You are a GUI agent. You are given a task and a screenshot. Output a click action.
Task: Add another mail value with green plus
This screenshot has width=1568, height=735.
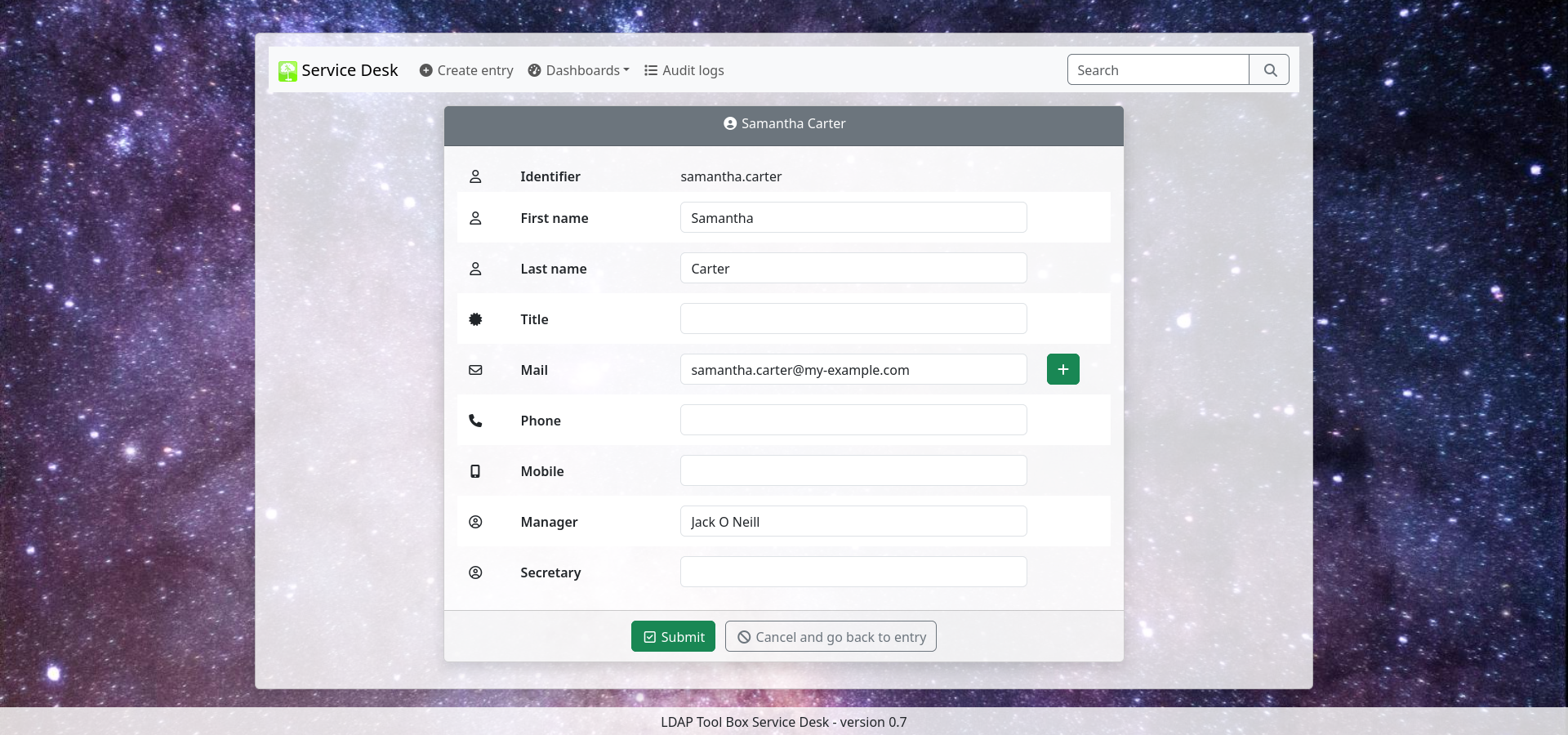tap(1062, 369)
